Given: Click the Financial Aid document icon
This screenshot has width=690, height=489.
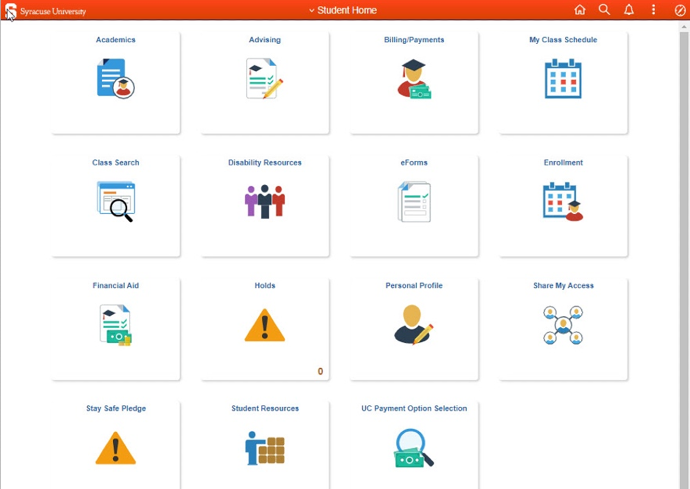Looking at the screenshot, I should (116, 324).
